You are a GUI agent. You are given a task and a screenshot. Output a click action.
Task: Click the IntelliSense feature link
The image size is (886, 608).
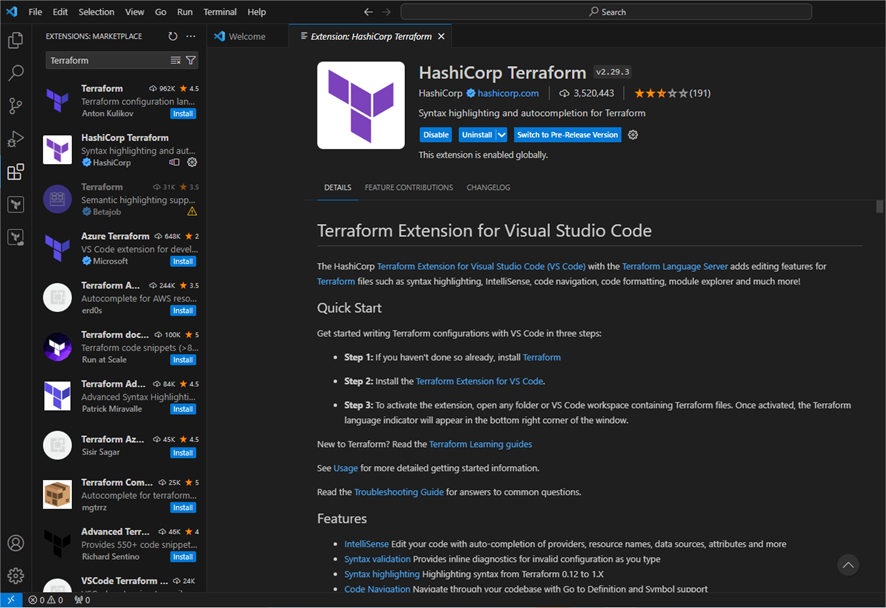click(367, 544)
